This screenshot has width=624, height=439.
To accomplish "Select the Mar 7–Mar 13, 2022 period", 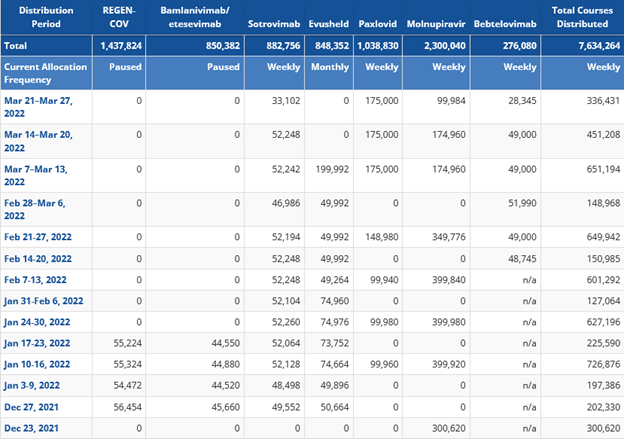I will [x=40, y=174].
